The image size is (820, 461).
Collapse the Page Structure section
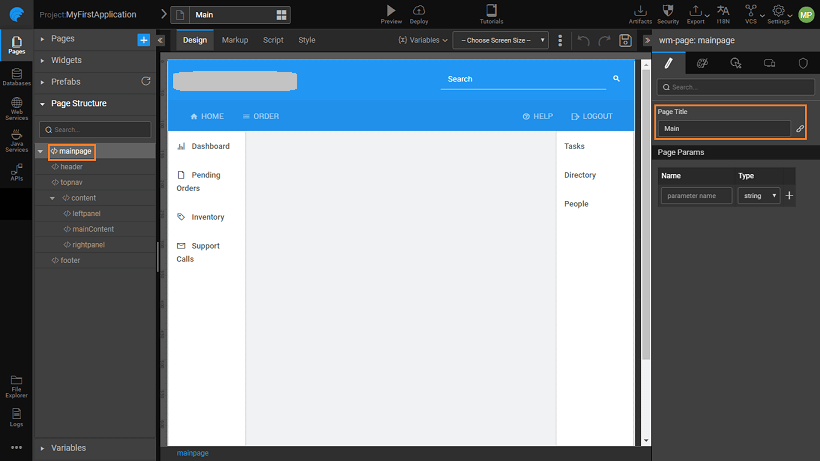click(x=42, y=103)
